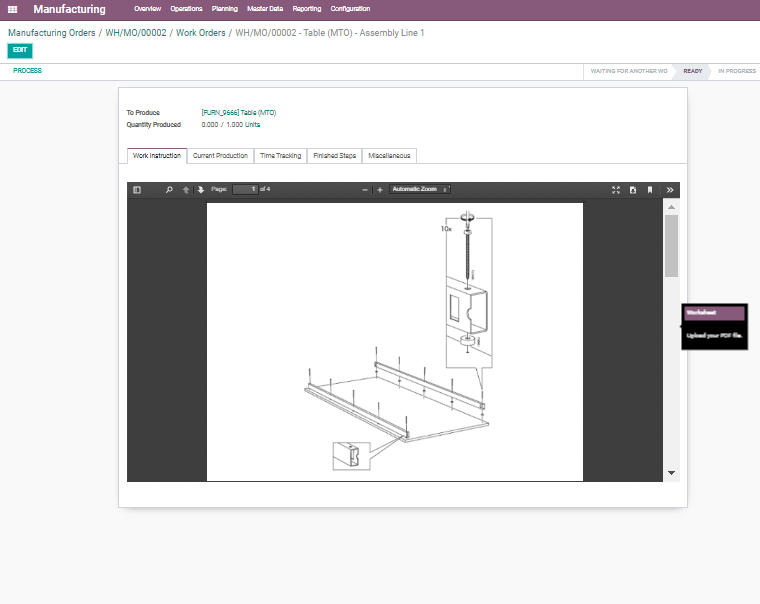Click the PDF find magnifier icon
This screenshot has width=760, height=604.
pos(169,189)
